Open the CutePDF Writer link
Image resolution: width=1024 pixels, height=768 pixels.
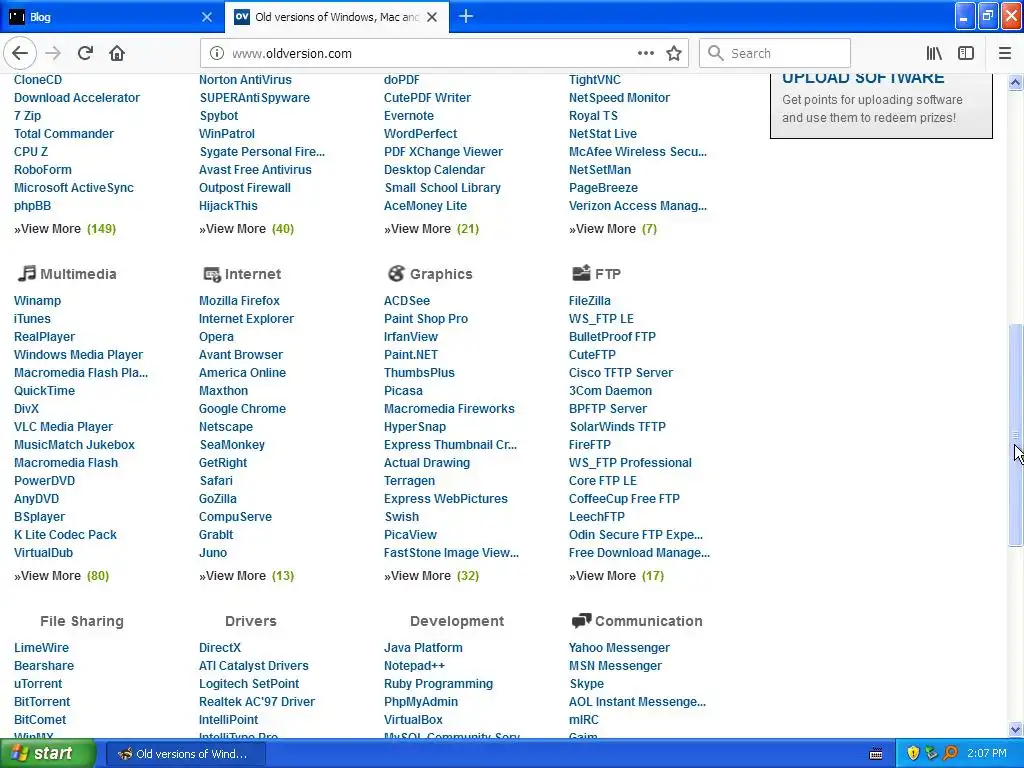tap(427, 97)
